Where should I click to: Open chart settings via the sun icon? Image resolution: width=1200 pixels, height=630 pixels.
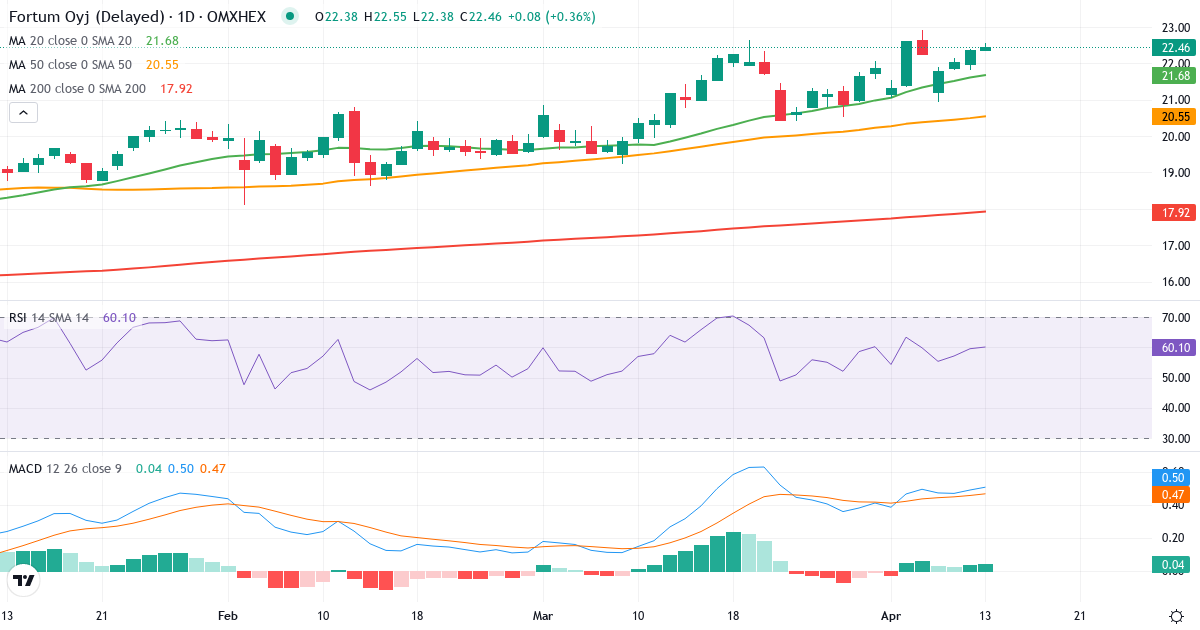tap(1176, 618)
